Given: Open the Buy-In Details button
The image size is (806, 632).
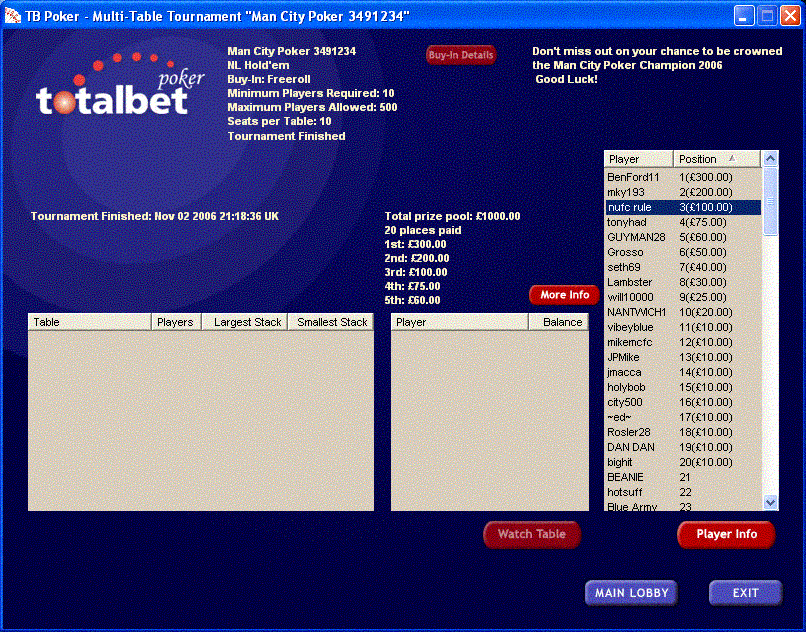Looking at the screenshot, I should pyautogui.click(x=461, y=55).
